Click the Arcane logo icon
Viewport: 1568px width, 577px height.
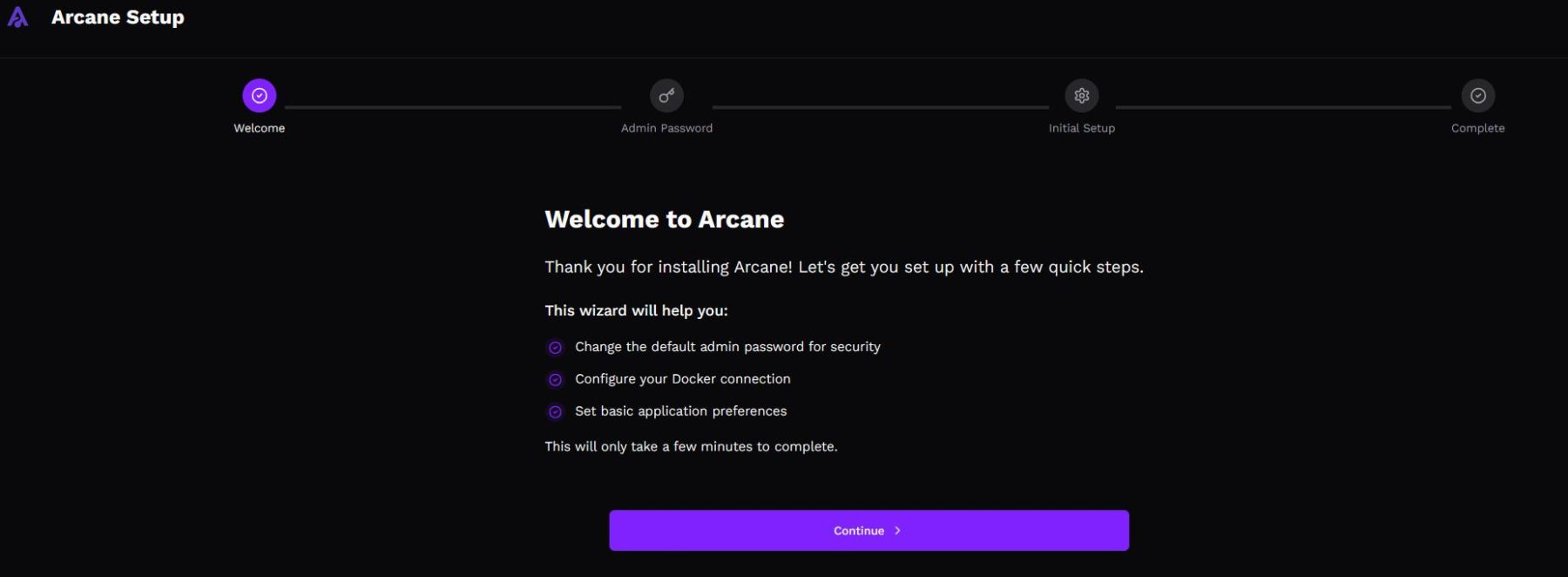coord(17,17)
